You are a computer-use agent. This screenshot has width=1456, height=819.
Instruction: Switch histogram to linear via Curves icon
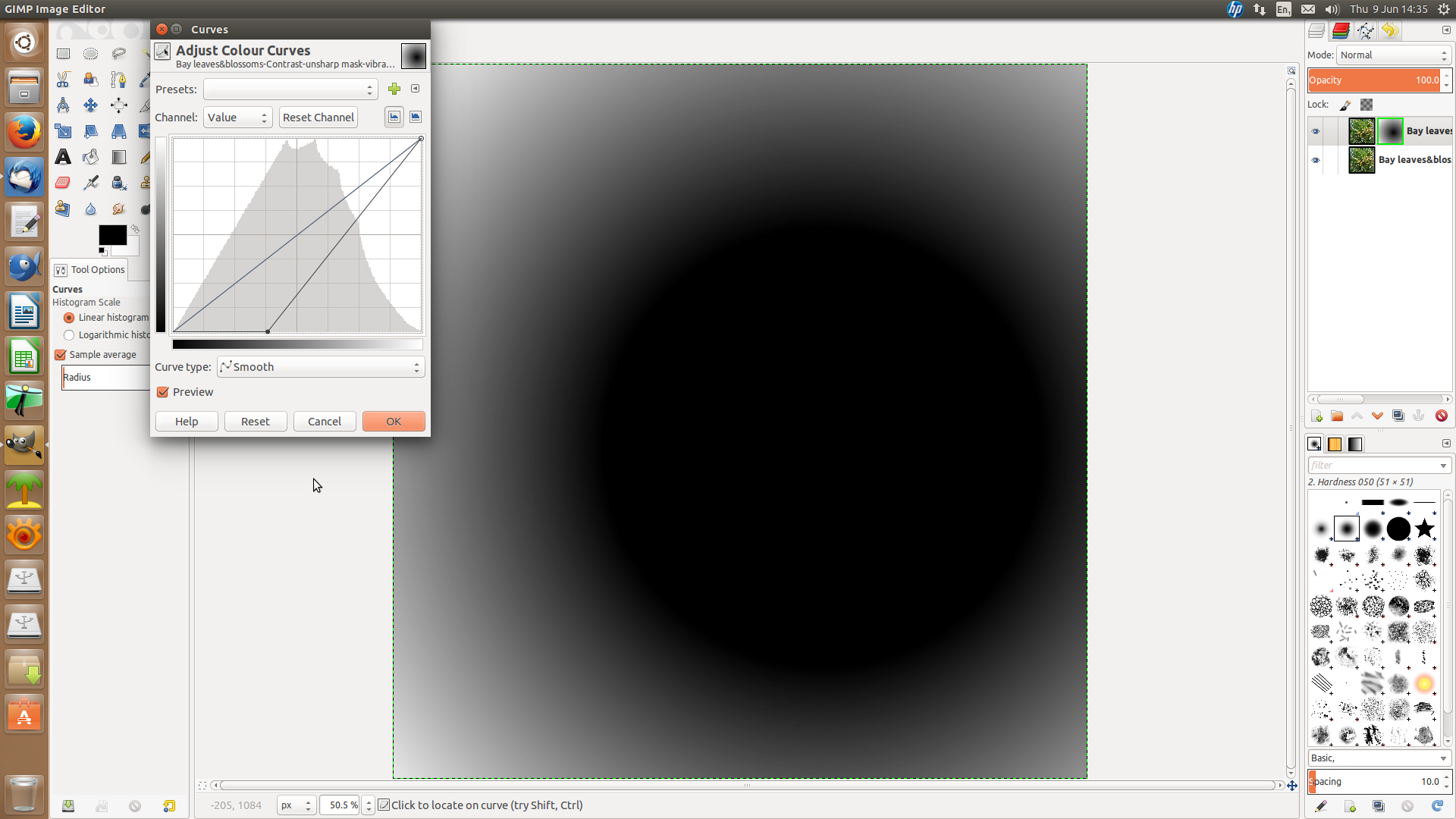click(x=394, y=117)
